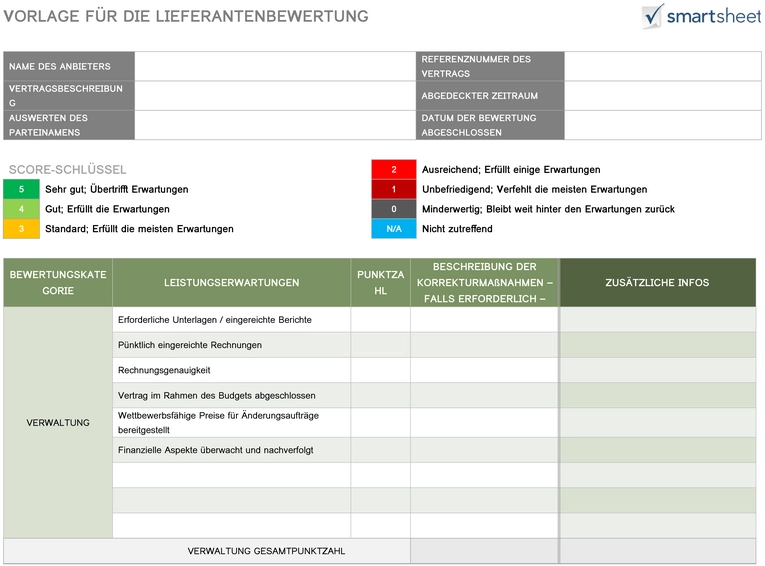This screenshot has height=566, width=765.
Task: Select the dark red score 1 swatch
Action: 394,189
